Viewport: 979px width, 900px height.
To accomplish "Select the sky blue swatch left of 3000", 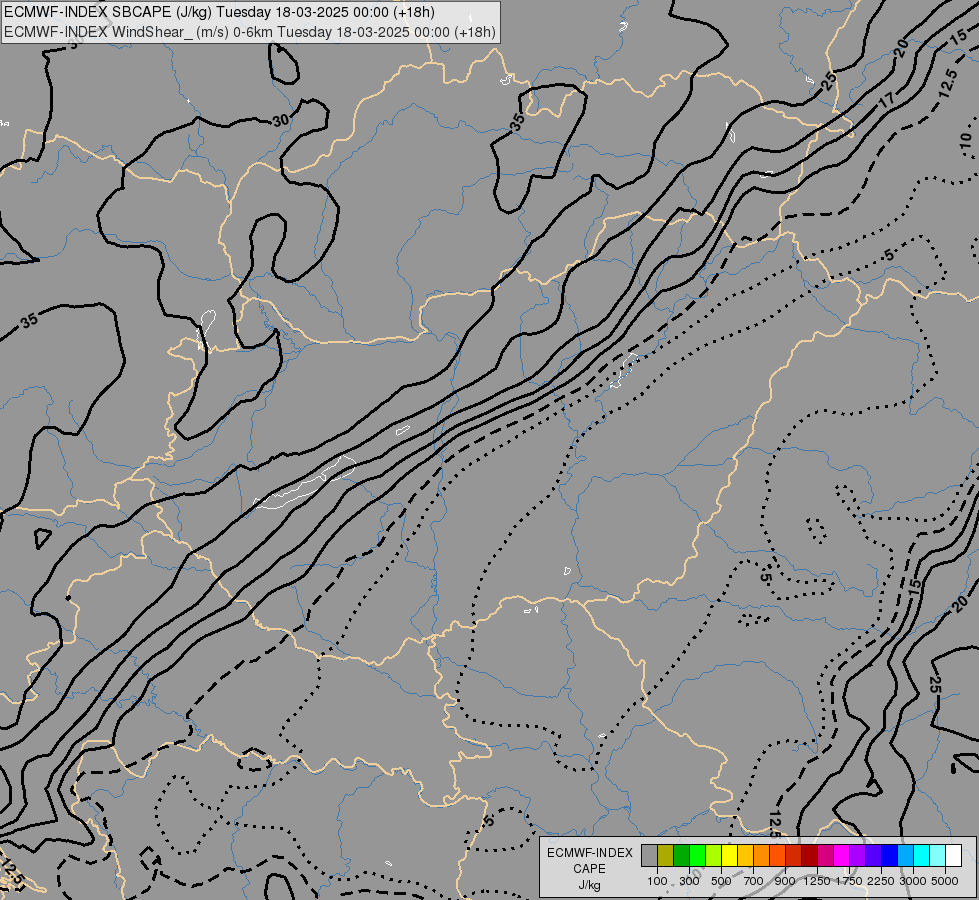I will click(906, 855).
